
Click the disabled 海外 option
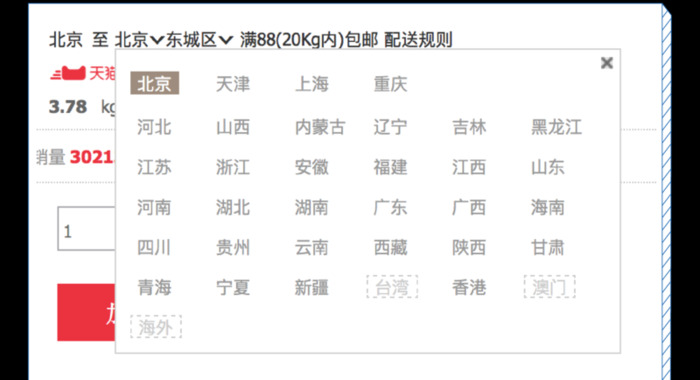pos(156,327)
